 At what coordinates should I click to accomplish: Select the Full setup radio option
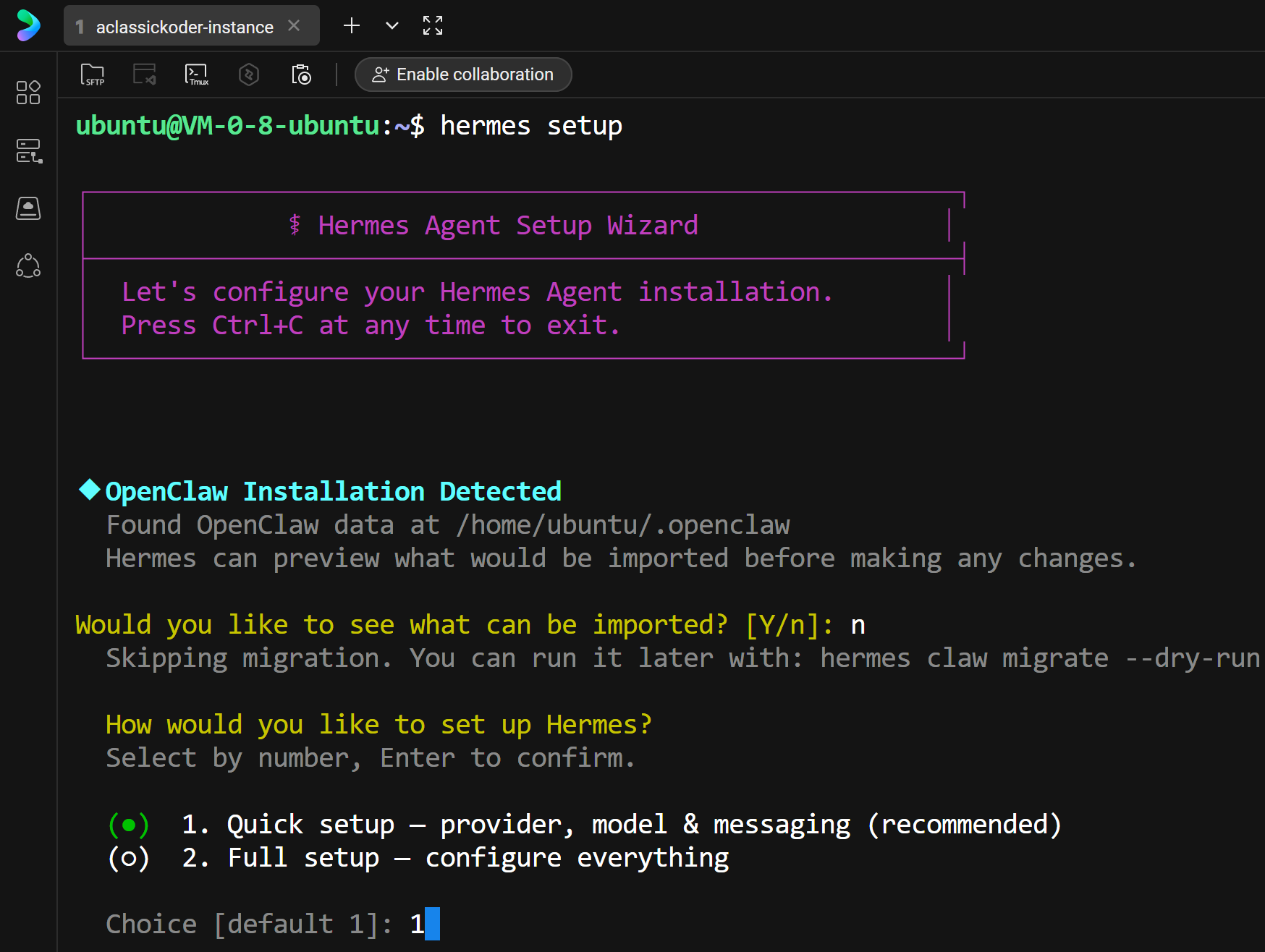pos(129,858)
